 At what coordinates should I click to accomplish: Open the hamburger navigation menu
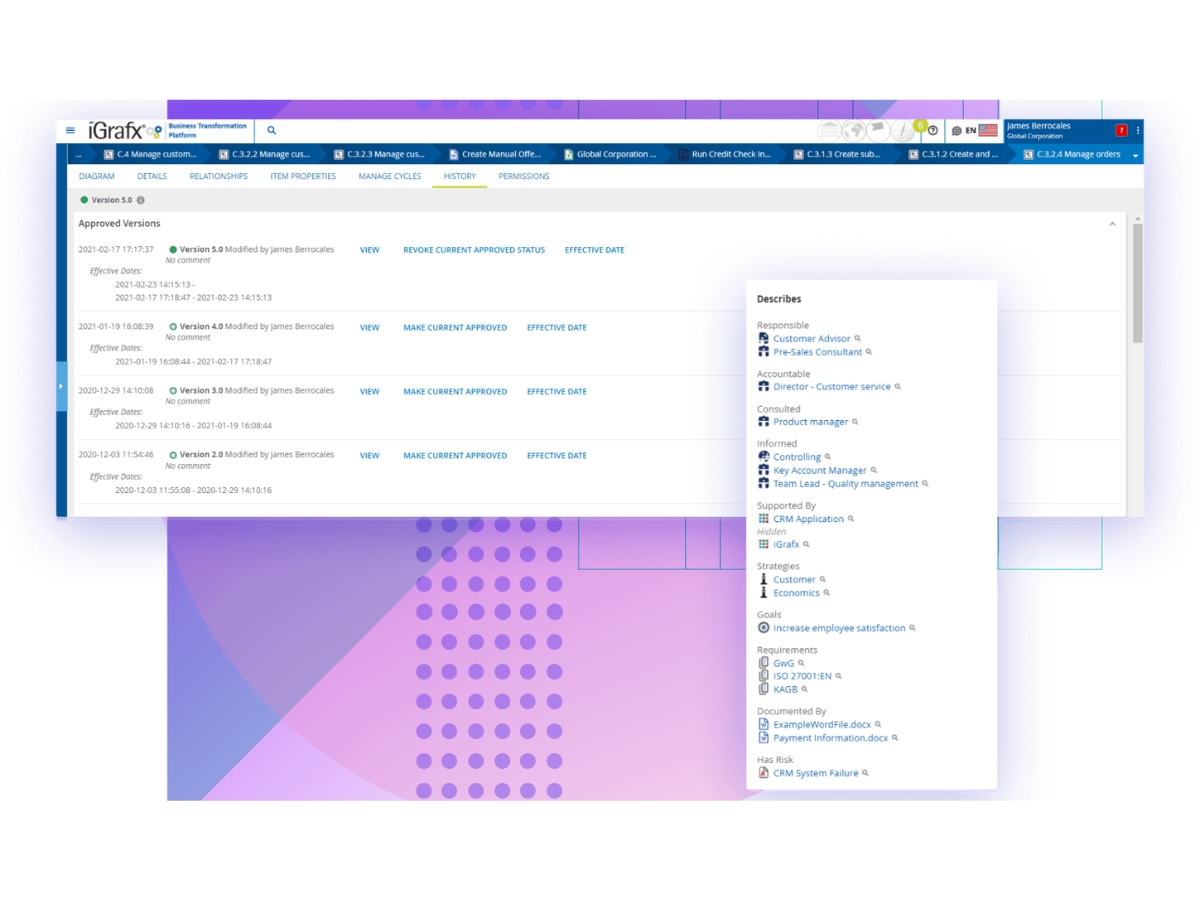pyautogui.click(x=70, y=130)
